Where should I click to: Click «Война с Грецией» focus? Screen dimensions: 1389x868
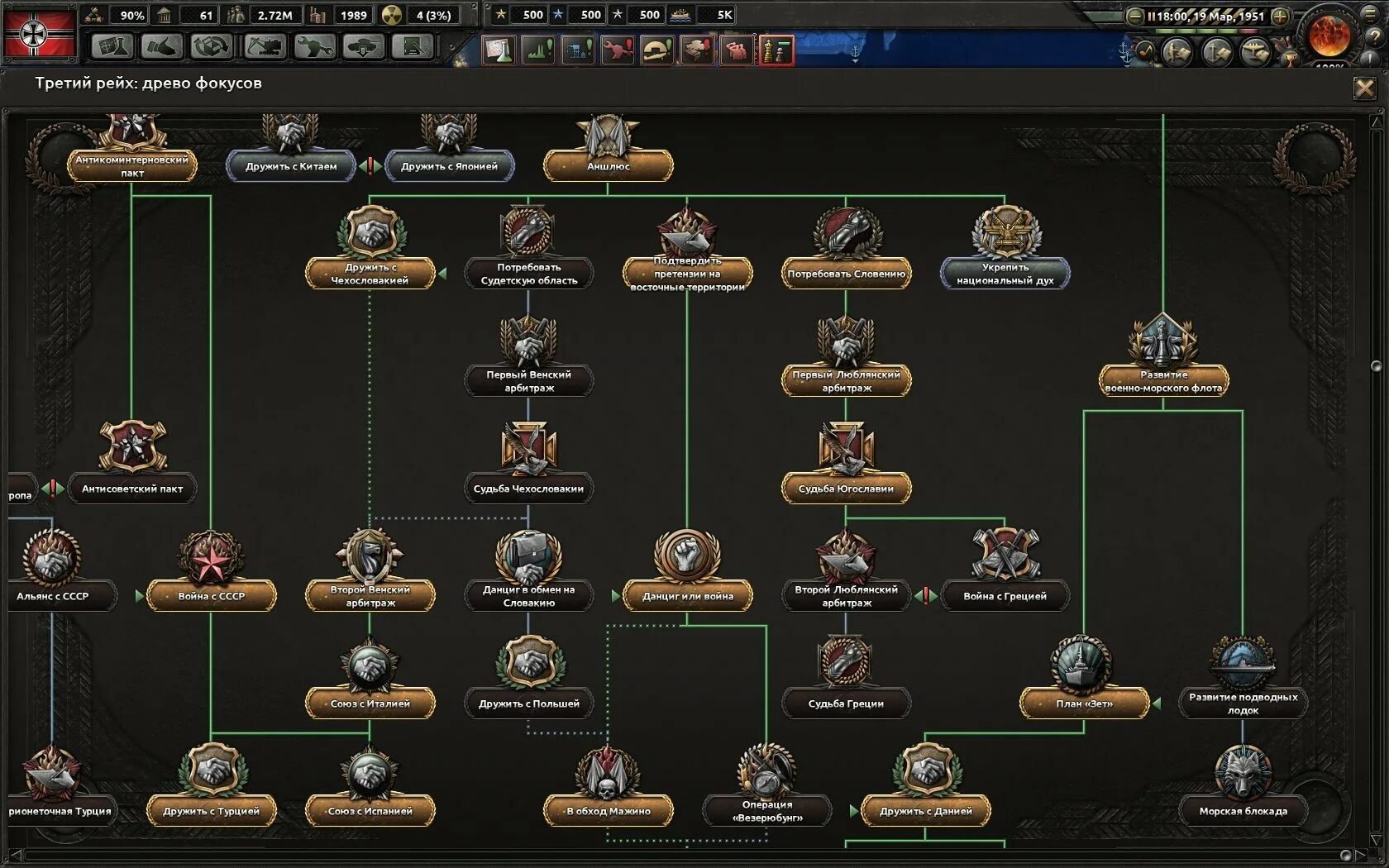(x=1005, y=596)
